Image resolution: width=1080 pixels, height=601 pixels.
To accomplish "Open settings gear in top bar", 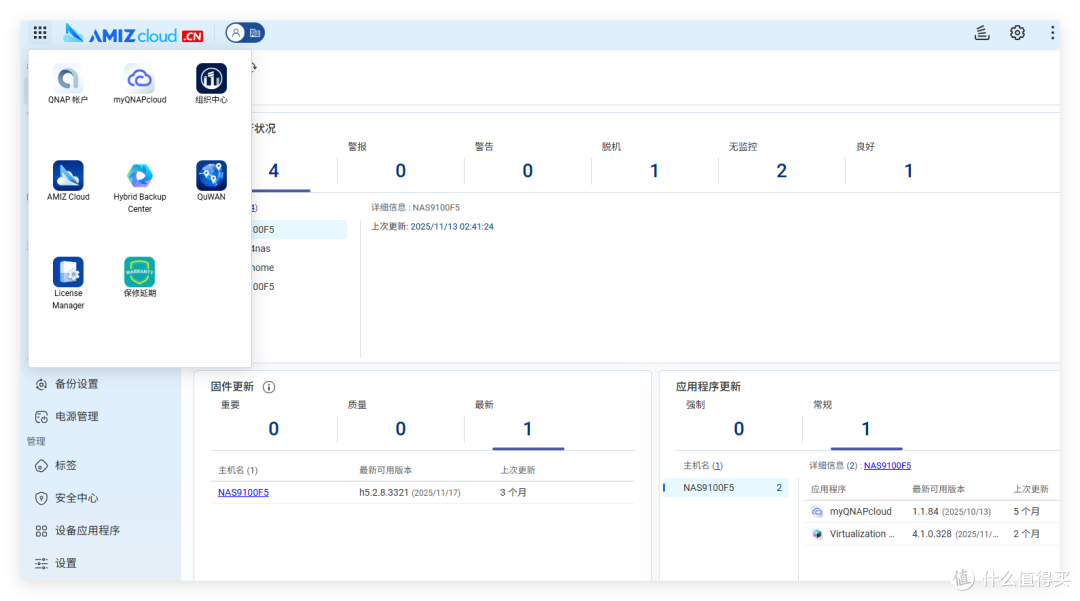I will point(1017,32).
